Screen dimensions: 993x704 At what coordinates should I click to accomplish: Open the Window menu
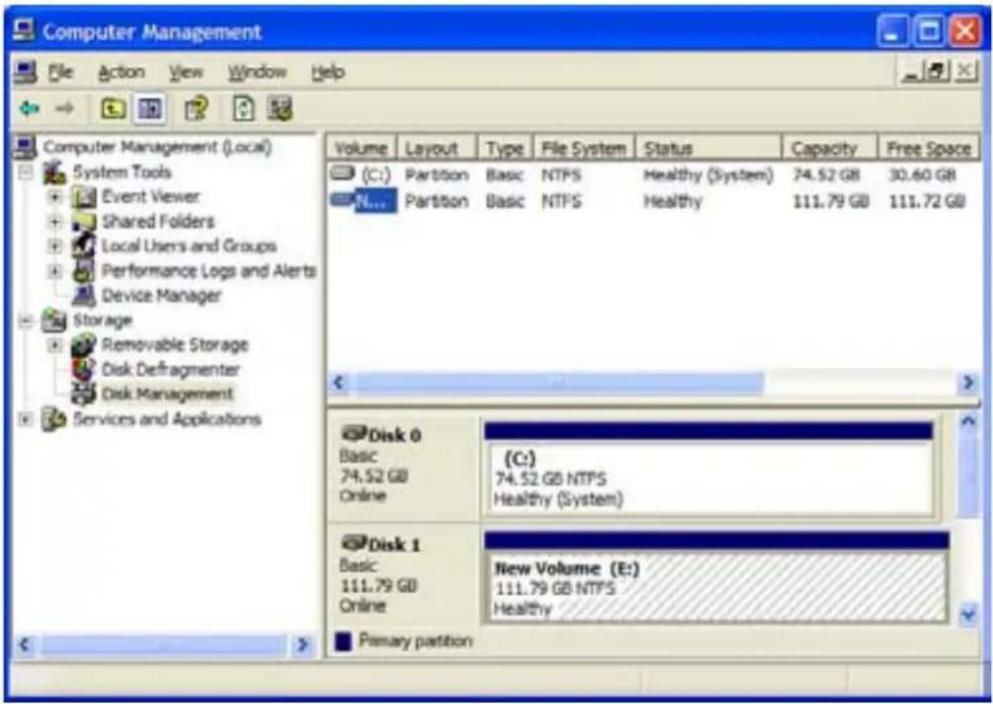coord(257,72)
